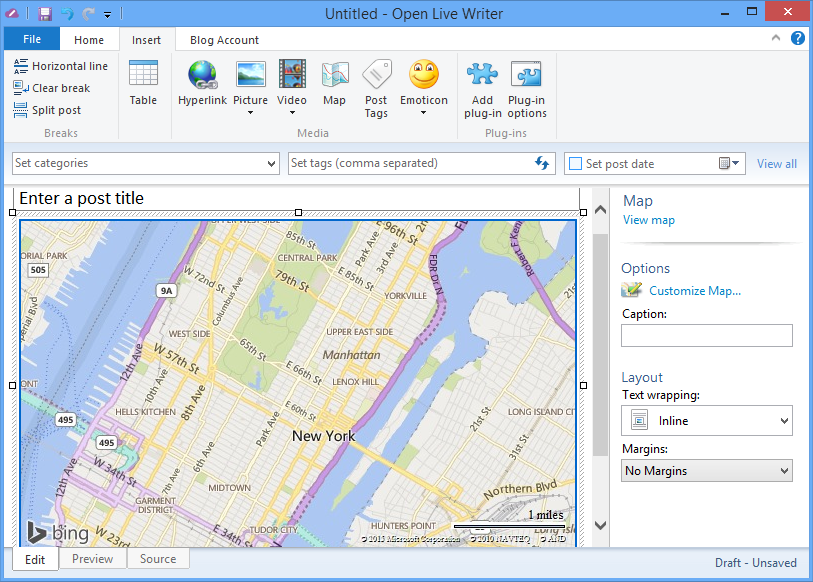This screenshot has width=813, height=582.
Task: Insert a Horizontal line break
Action: pyautogui.click(x=61, y=66)
